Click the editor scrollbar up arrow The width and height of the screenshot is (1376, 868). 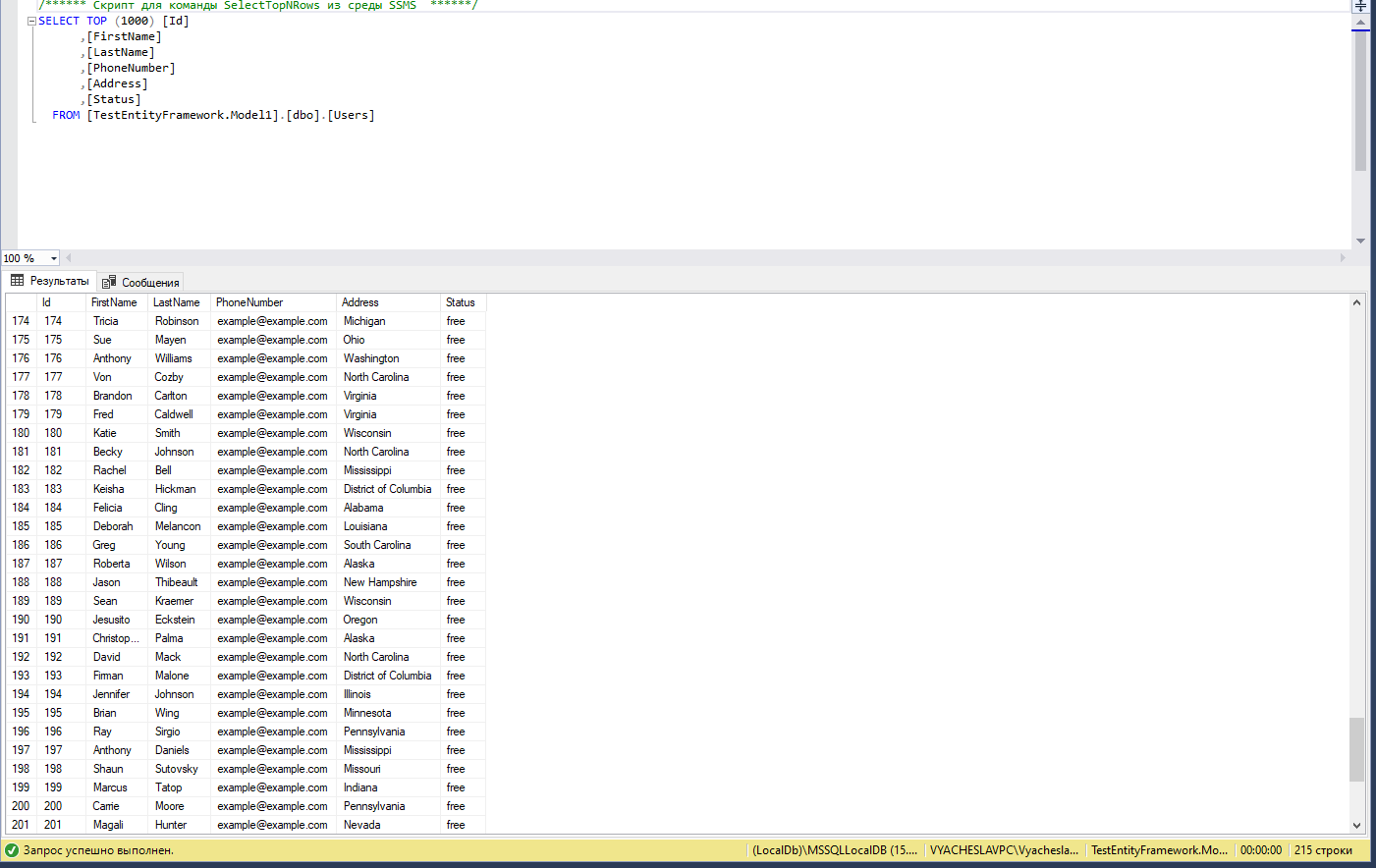click(1360, 23)
